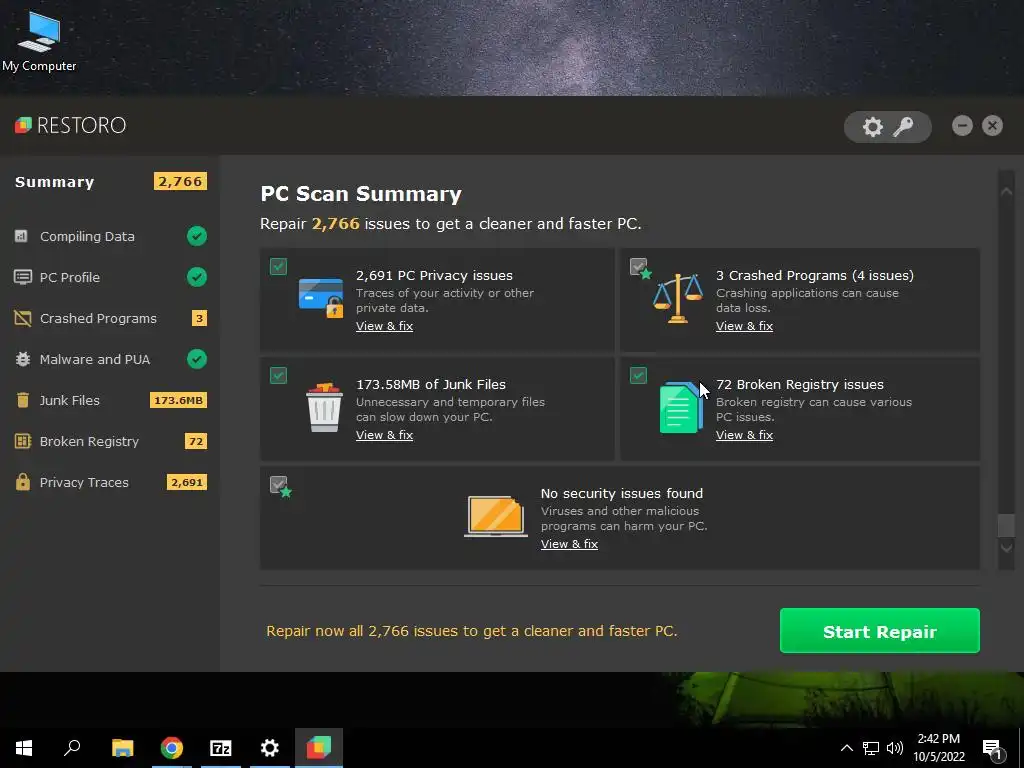Screen dimensions: 1024x768
Task: Click the green document Broken Registry icon
Action: point(680,408)
